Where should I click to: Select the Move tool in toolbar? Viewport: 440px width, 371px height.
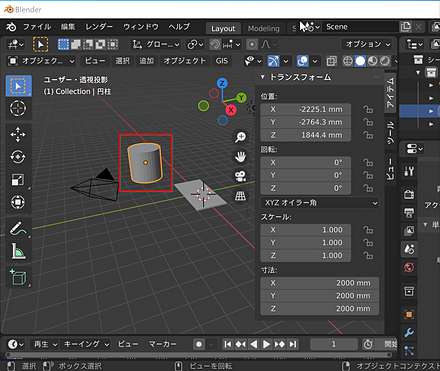(x=18, y=134)
